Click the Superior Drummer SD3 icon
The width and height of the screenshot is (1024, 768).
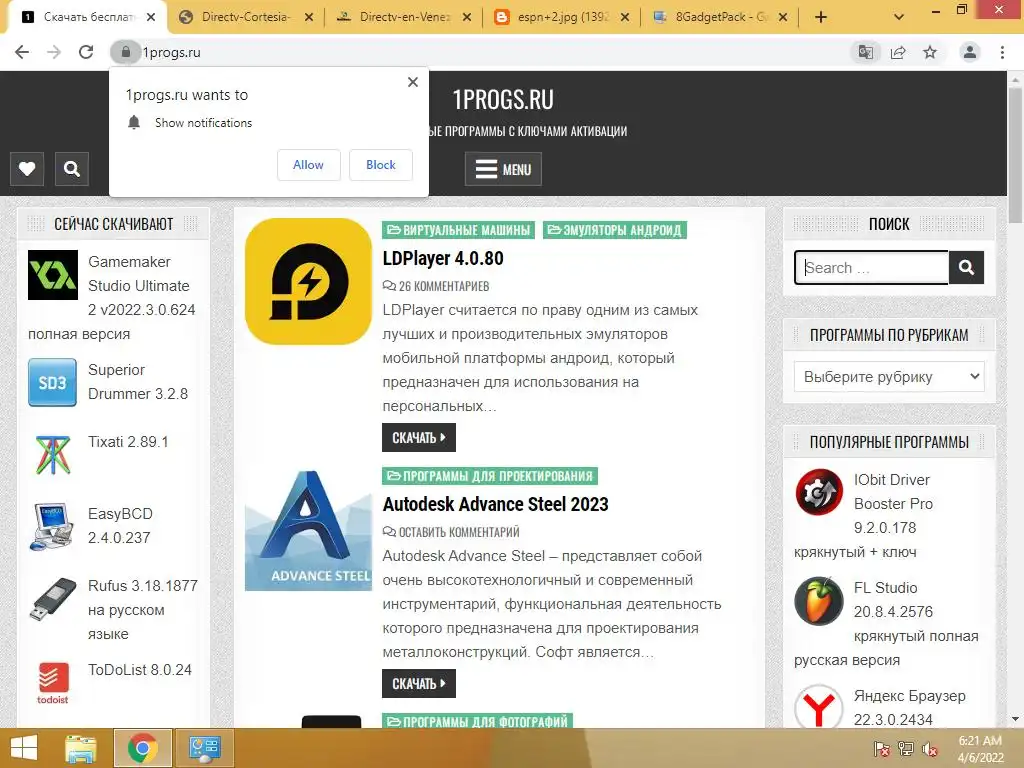pos(53,383)
